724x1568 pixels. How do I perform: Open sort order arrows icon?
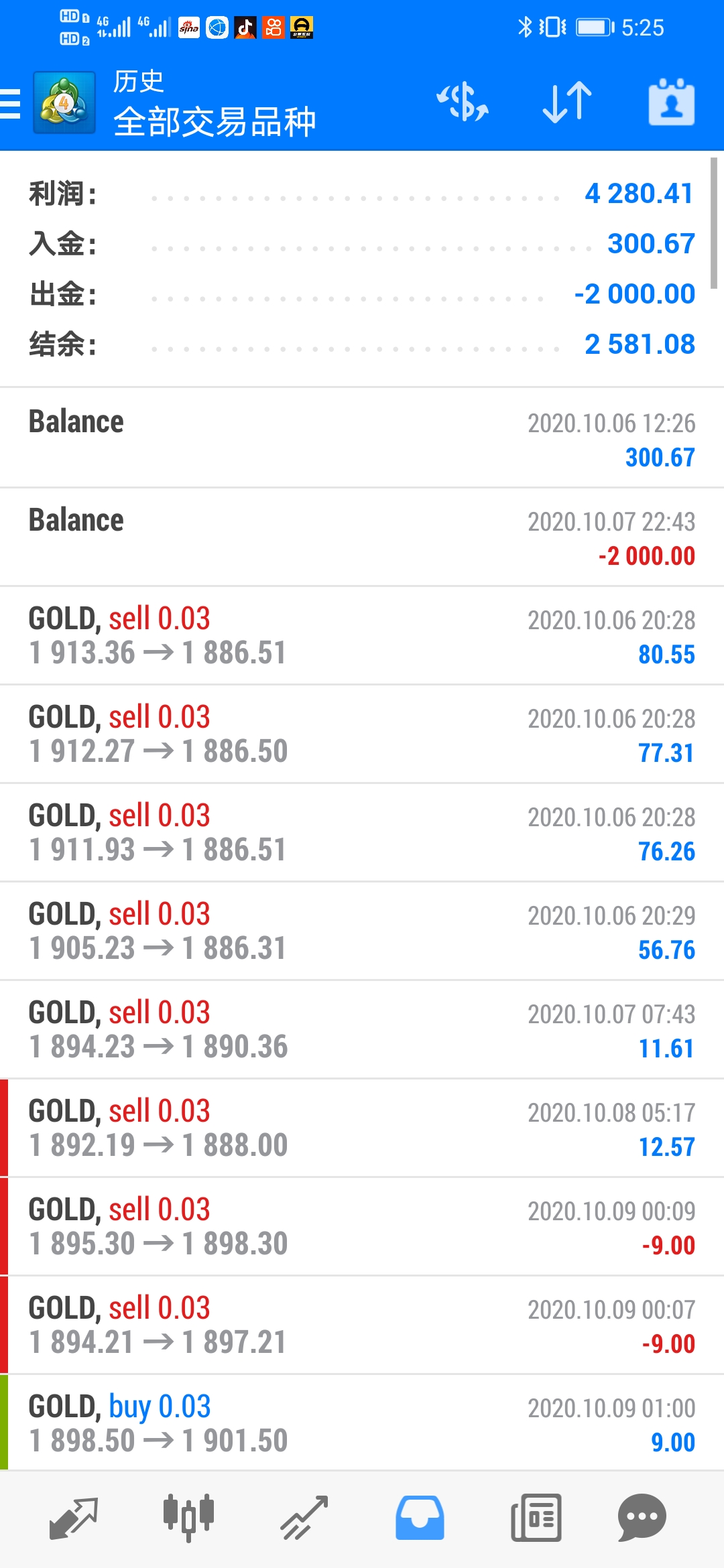[567, 103]
